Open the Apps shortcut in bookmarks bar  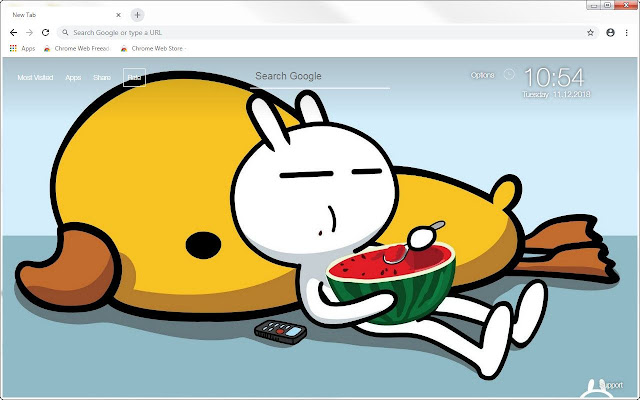tap(22, 49)
